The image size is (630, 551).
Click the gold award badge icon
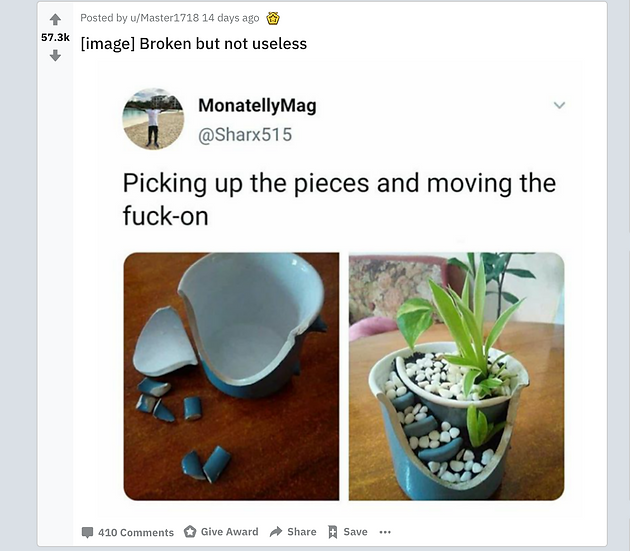(x=273, y=18)
